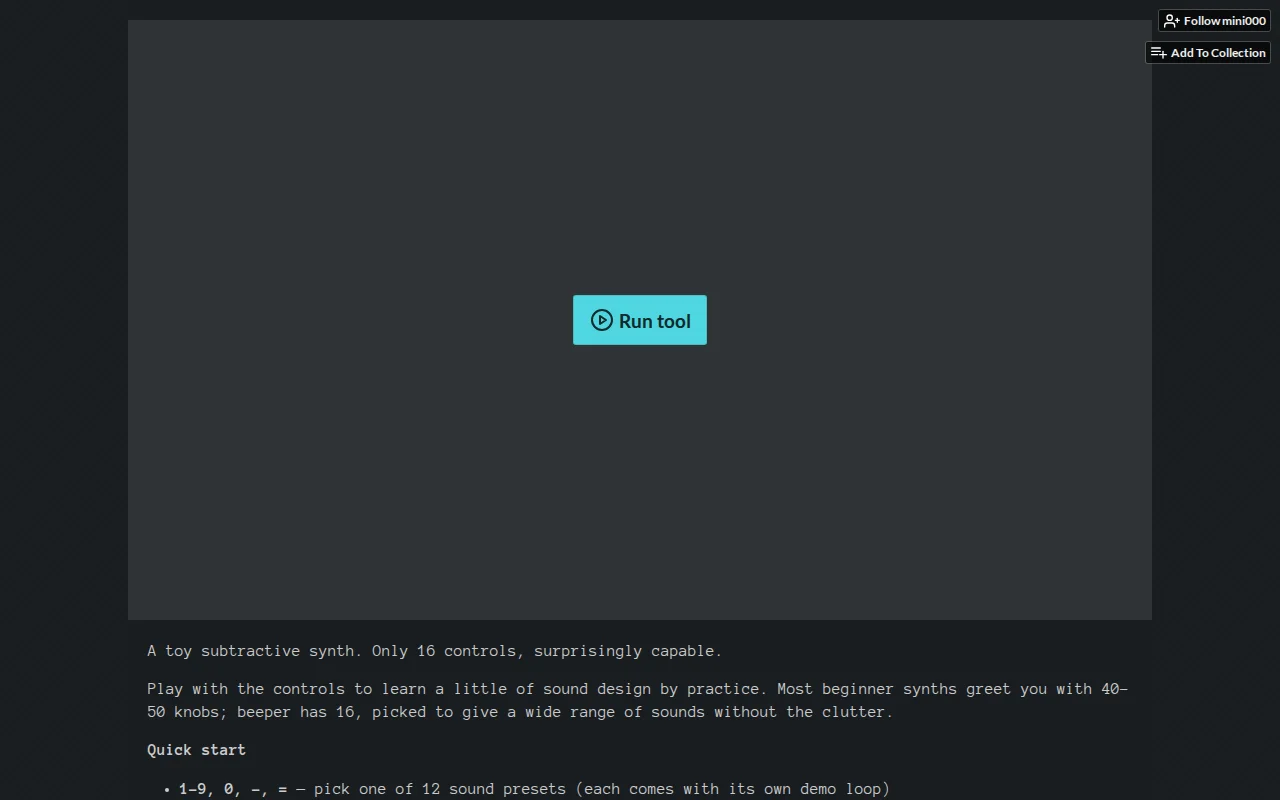Click the Run tool button

(640, 320)
